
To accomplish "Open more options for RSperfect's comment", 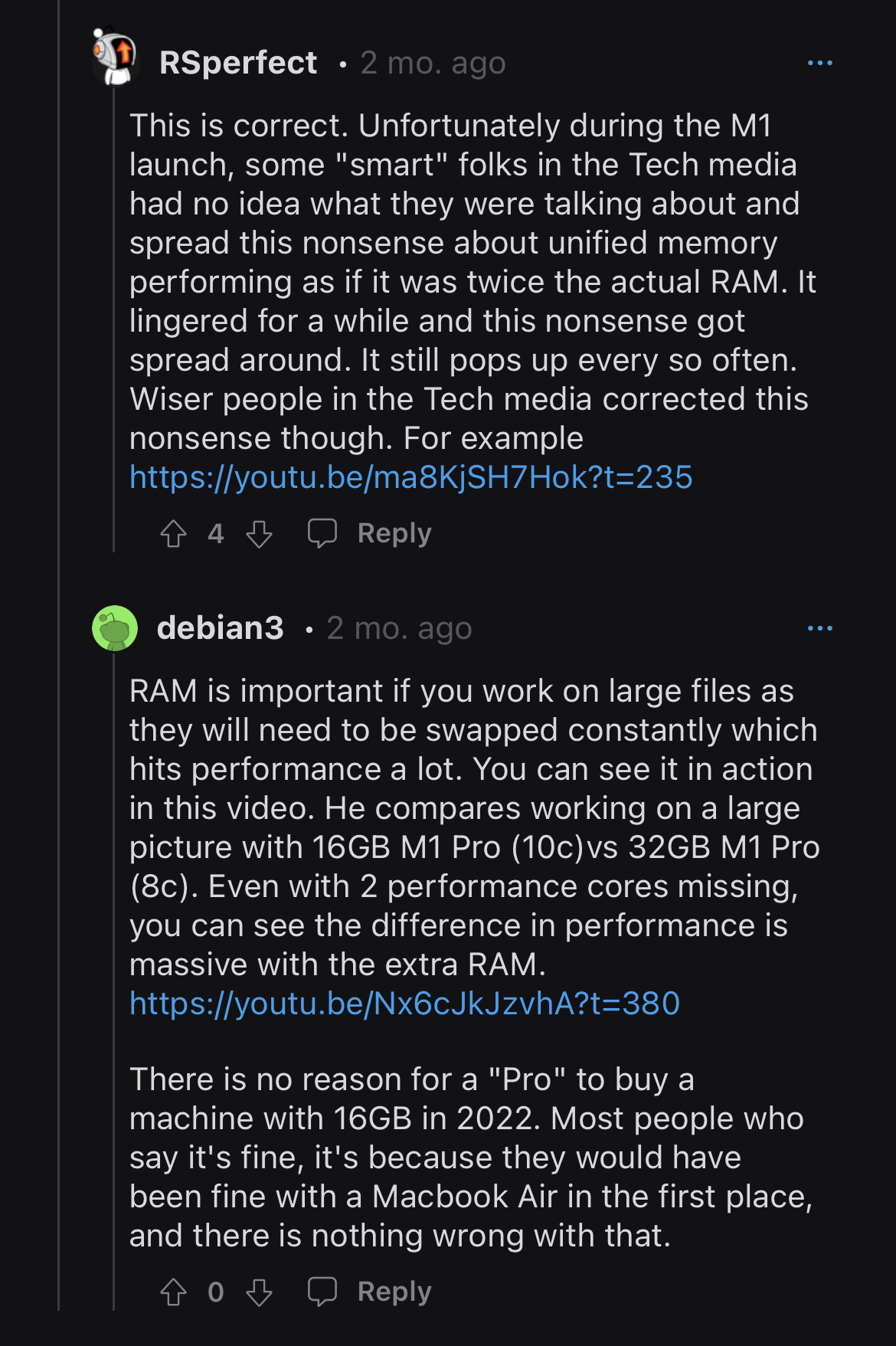I will coord(819,63).
